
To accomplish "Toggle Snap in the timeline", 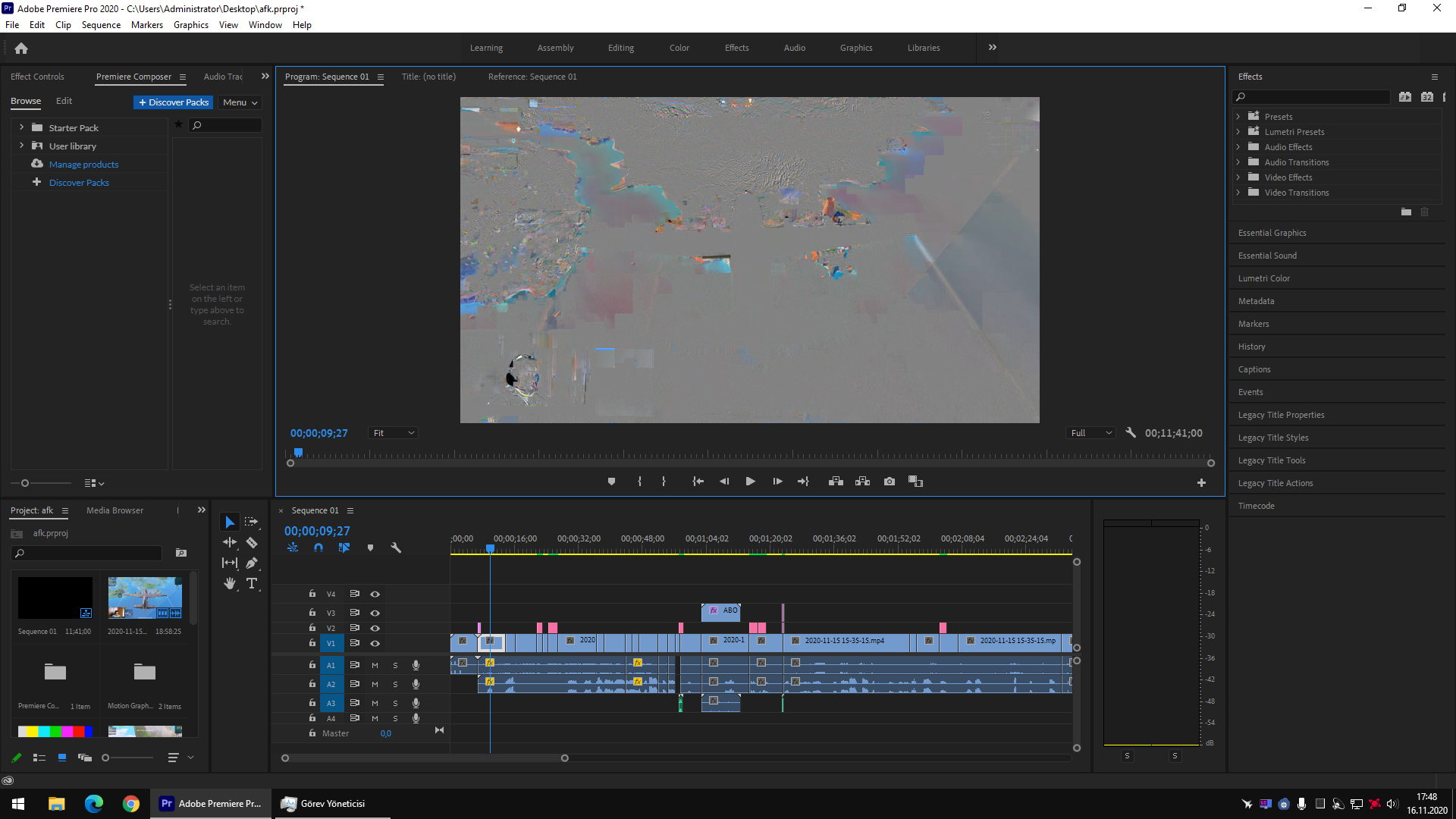I will [x=318, y=548].
